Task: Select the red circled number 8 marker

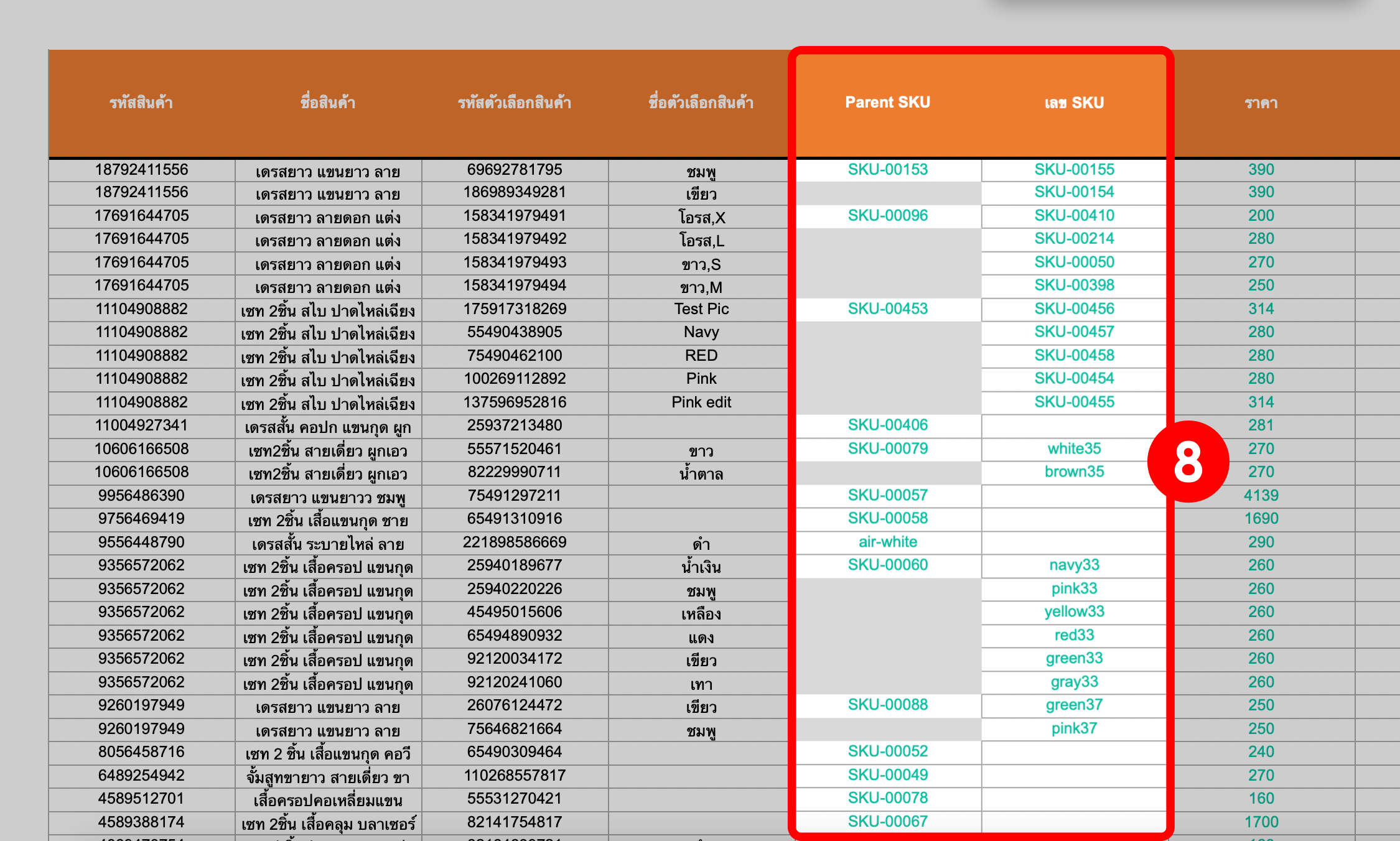Action: click(x=1188, y=462)
